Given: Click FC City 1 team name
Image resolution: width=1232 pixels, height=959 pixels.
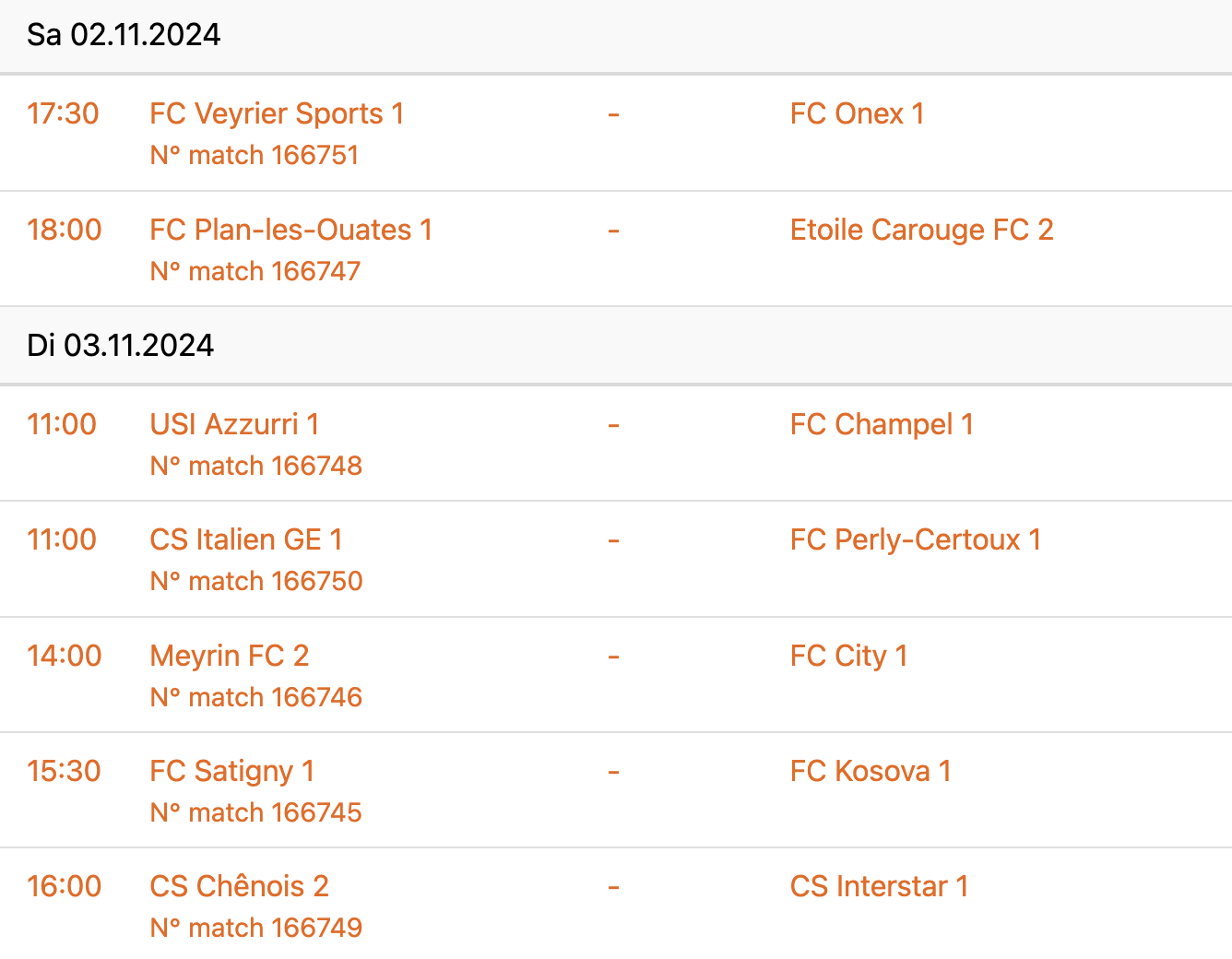Looking at the screenshot, I should point(848,656).
